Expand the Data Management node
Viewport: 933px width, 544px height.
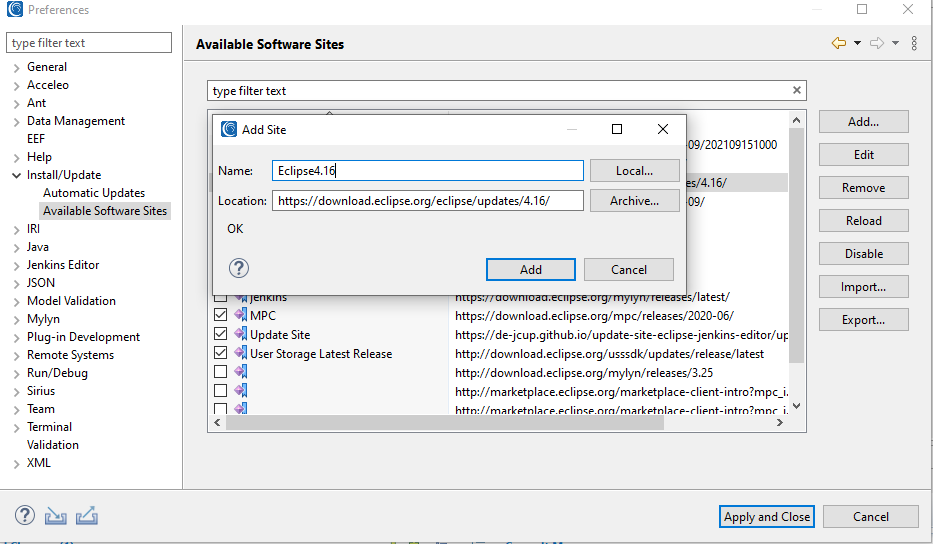pyautogui.click(x=17, y=122)
